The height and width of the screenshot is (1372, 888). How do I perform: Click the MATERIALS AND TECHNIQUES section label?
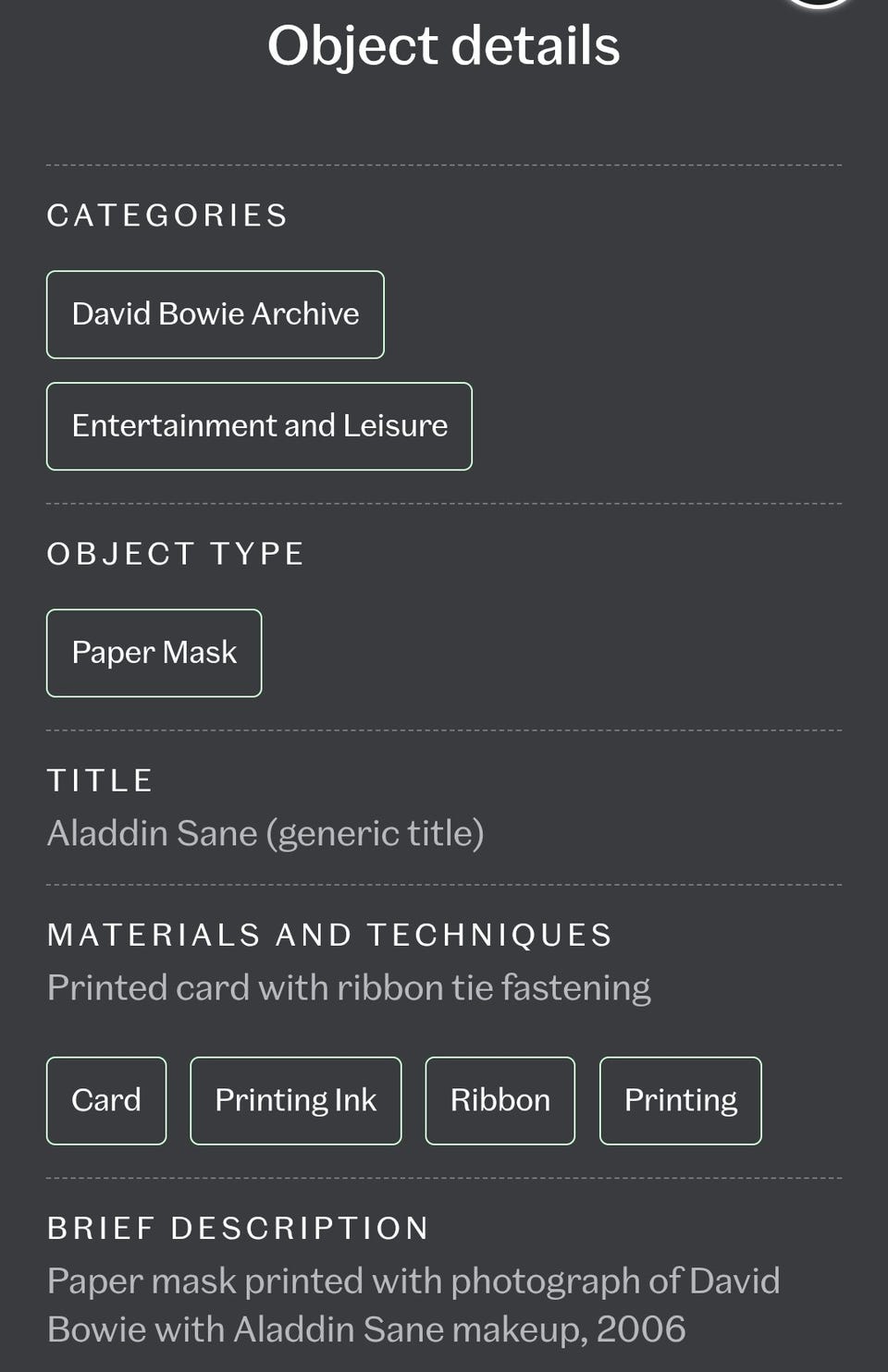330,935
